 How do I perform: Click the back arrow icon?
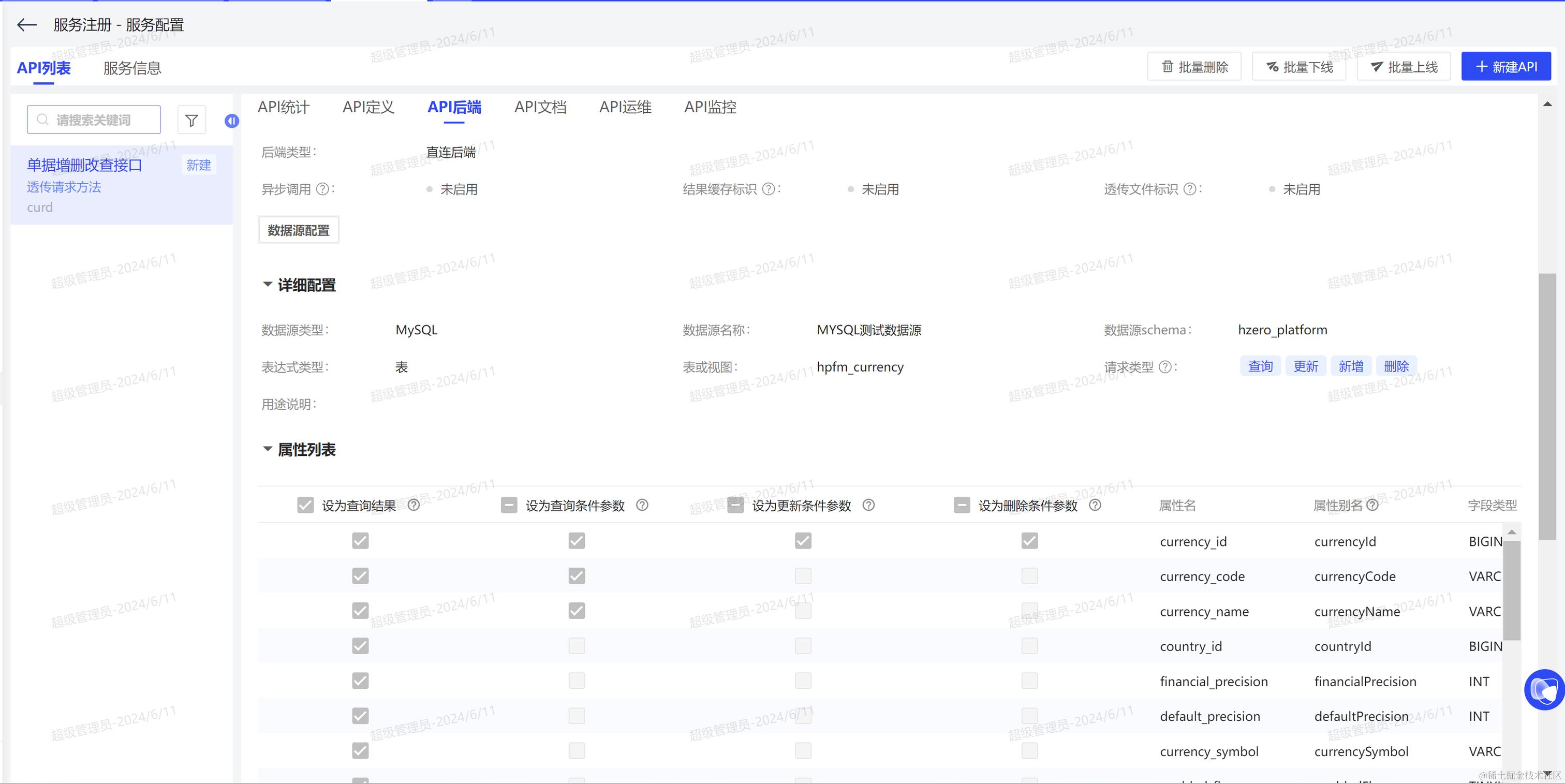(27, 25)
